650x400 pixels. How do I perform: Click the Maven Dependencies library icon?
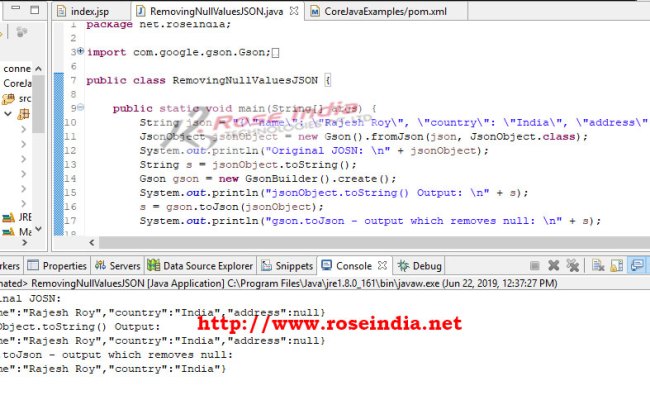tap(8, 231)
